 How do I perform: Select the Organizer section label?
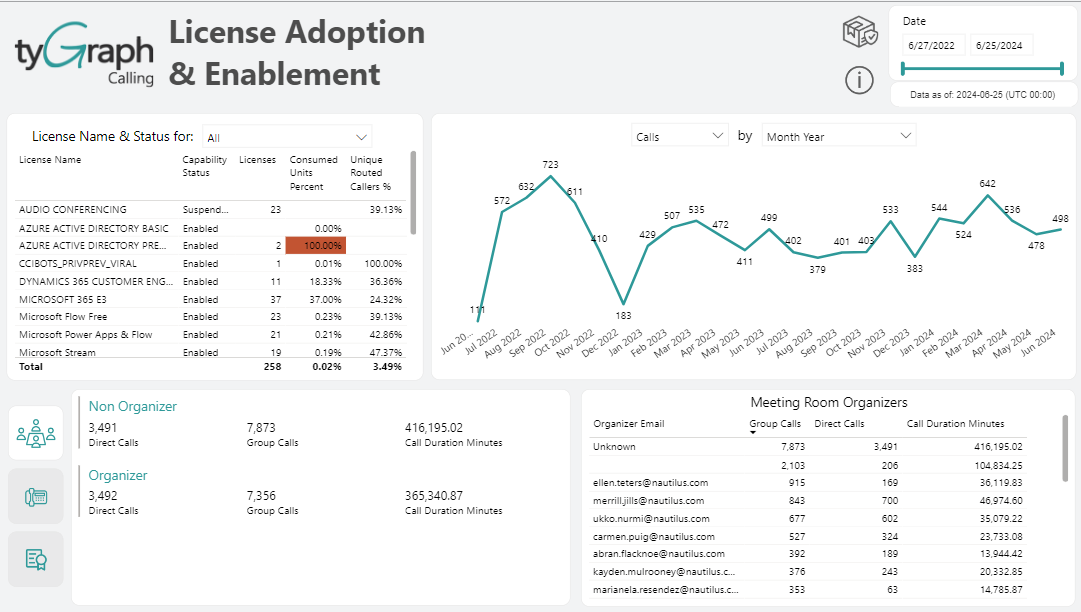coord(118,474)
